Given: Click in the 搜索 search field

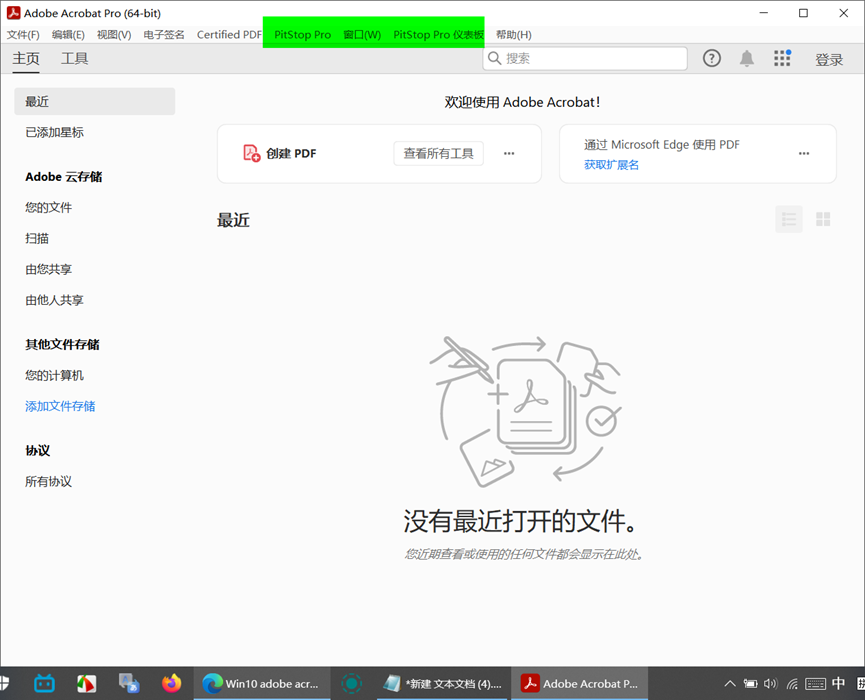Looking at the screenshot, I should [585, 58].
